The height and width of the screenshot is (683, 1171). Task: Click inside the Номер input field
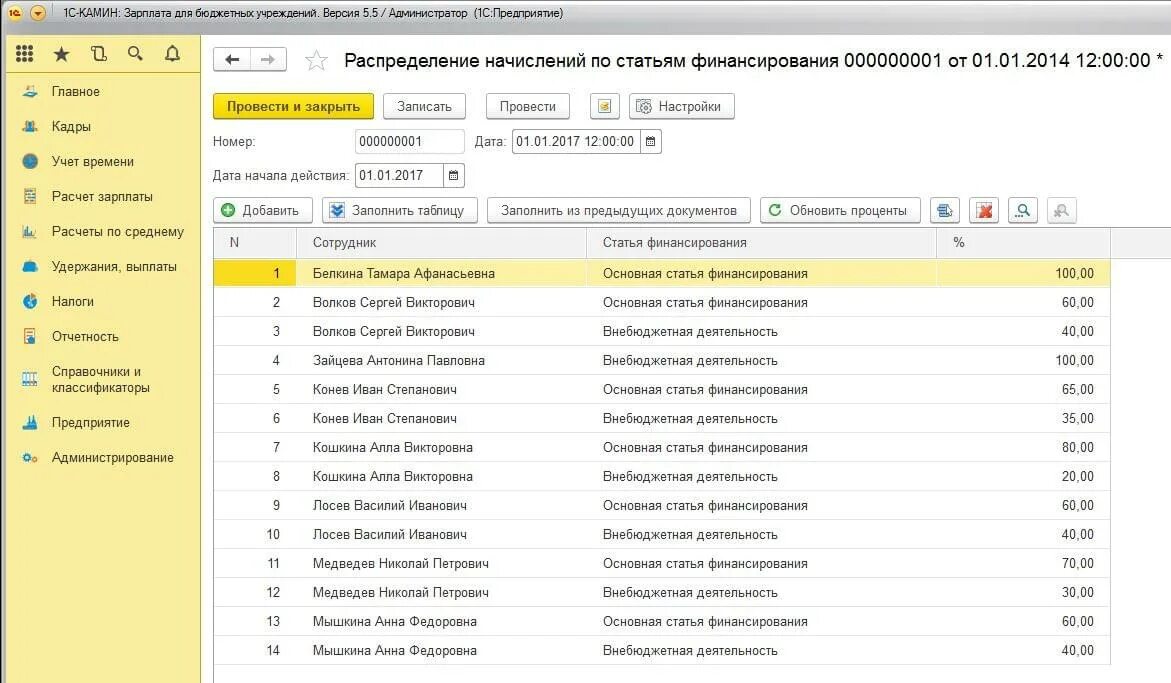[410, 141]
